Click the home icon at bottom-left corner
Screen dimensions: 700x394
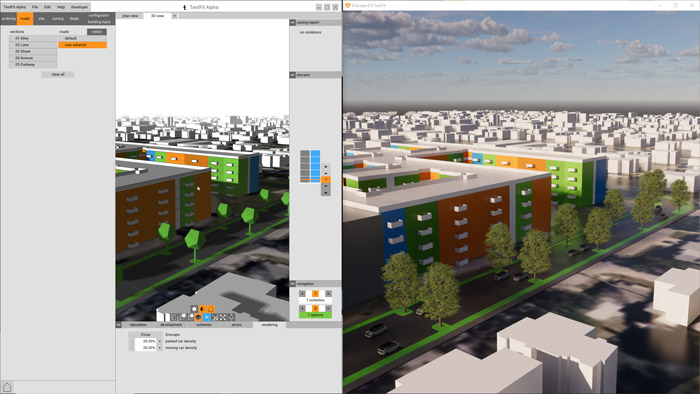tap(7, 387)
